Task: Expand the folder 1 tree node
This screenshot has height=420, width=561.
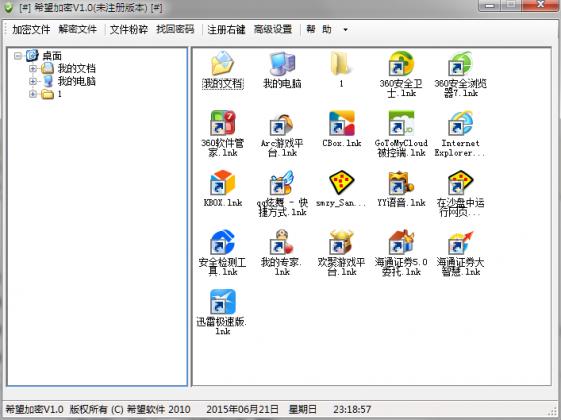Action: point(33,94)
